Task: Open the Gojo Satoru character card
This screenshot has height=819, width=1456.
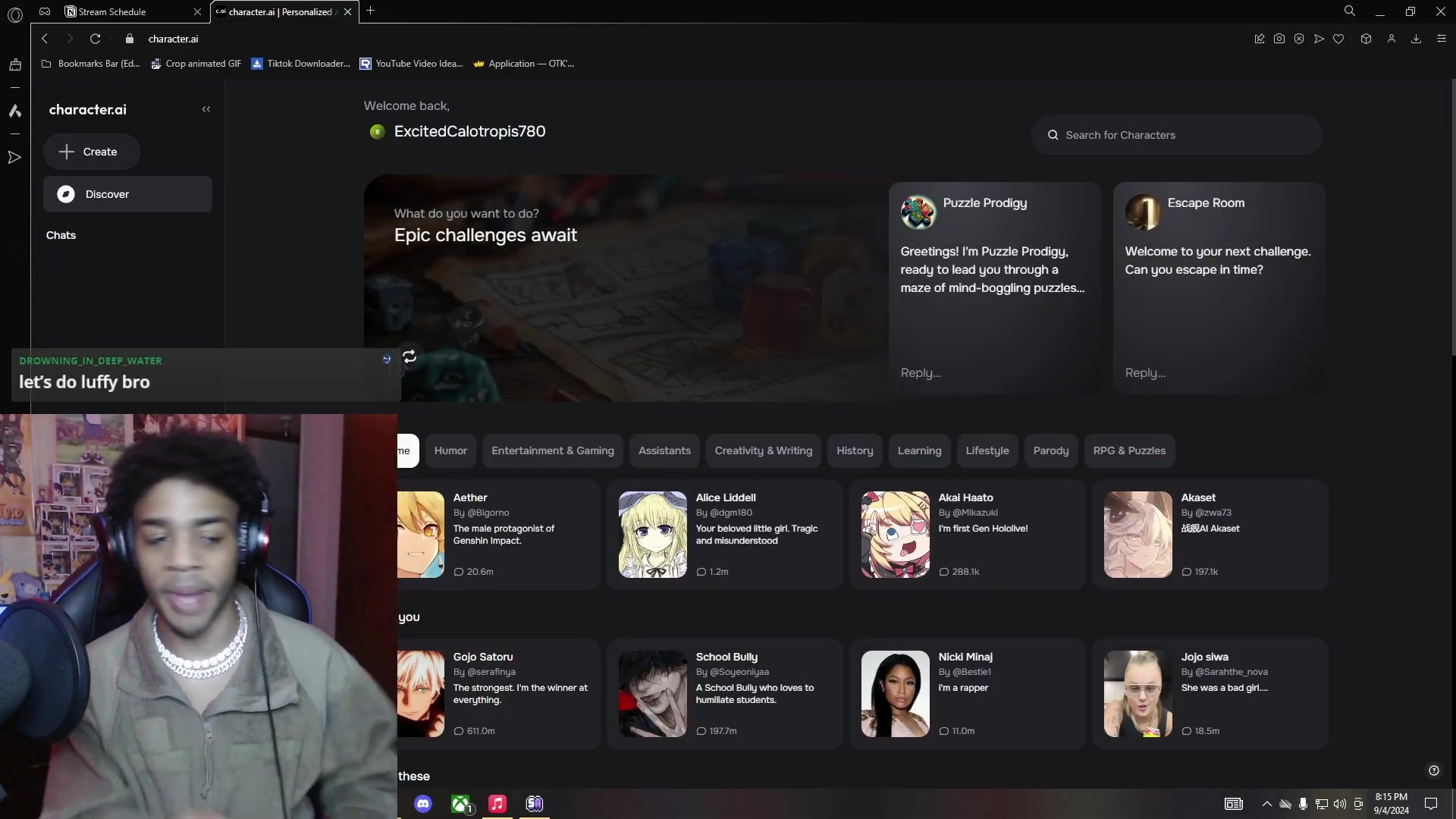Action: [x=498, y=694]
